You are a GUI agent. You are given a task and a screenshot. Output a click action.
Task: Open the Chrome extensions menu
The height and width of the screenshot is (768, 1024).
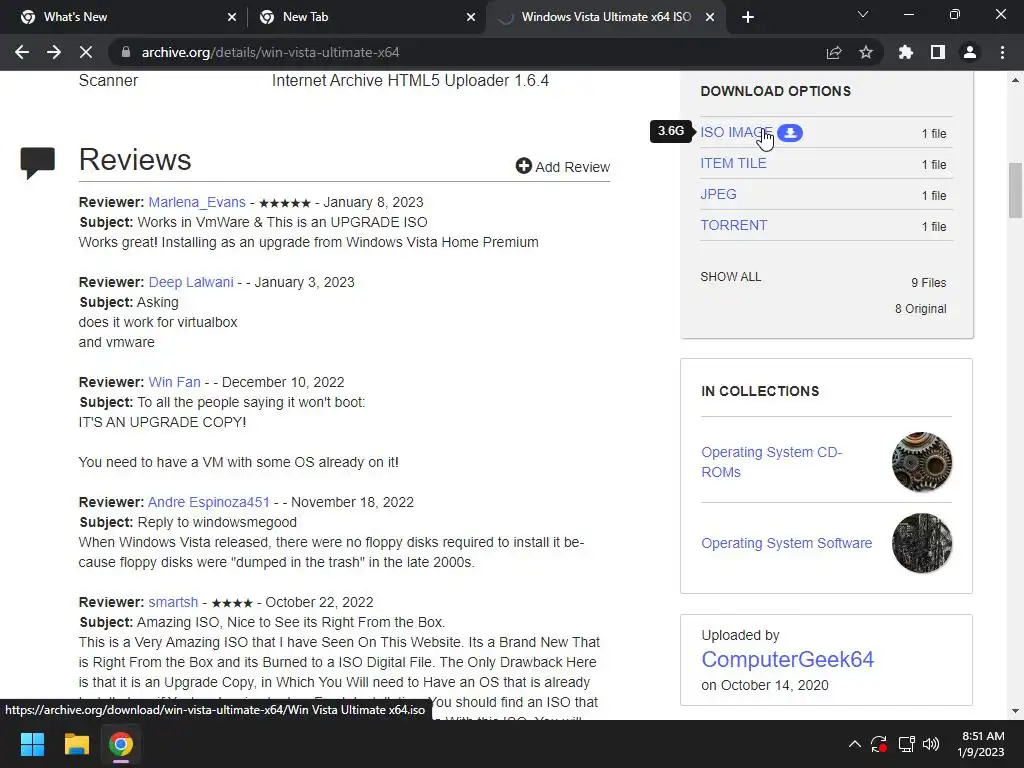pyautogui.click(x=906, y=52)
